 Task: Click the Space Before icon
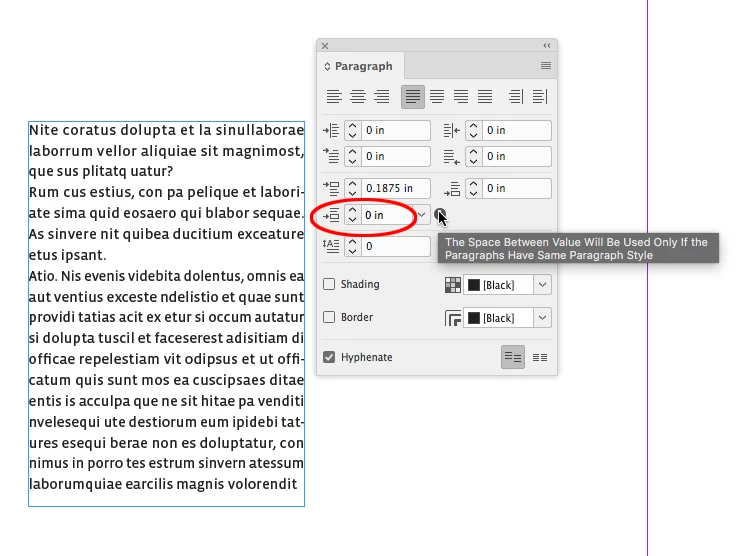click(331, 188)
